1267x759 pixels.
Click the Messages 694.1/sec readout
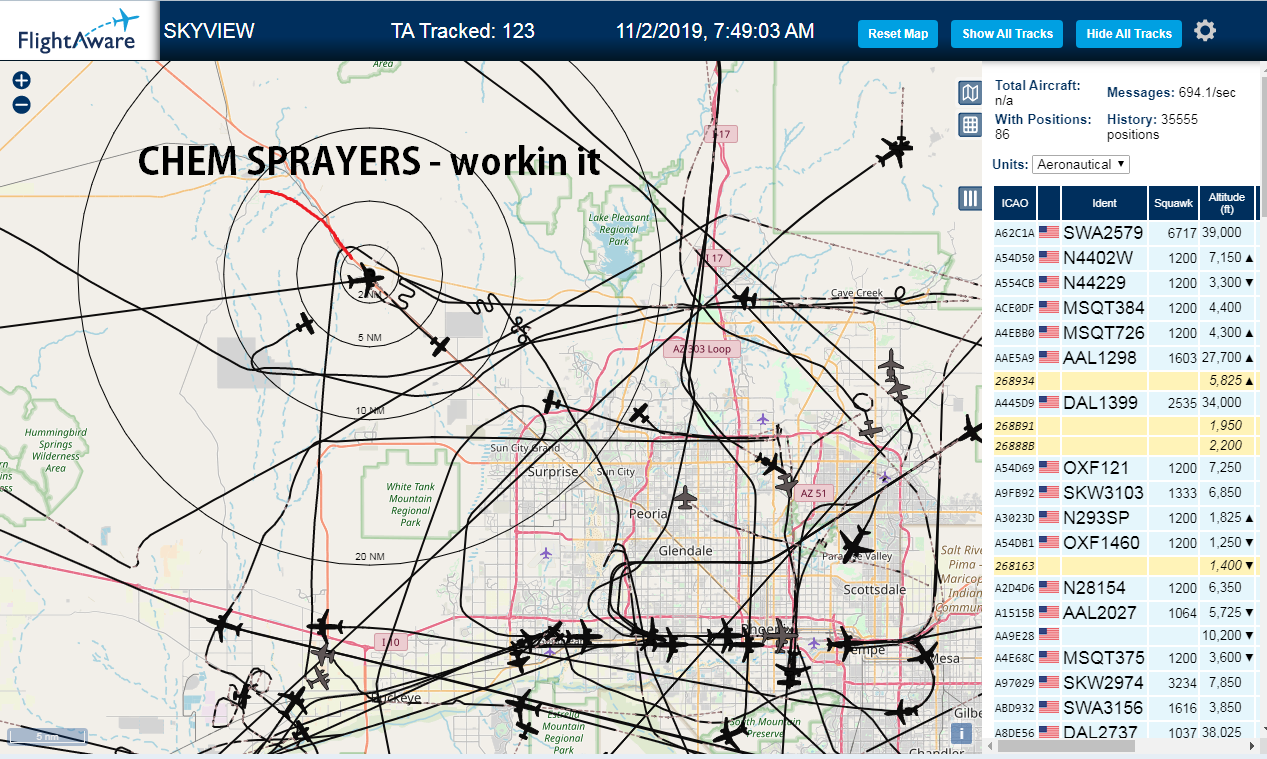1172,93
